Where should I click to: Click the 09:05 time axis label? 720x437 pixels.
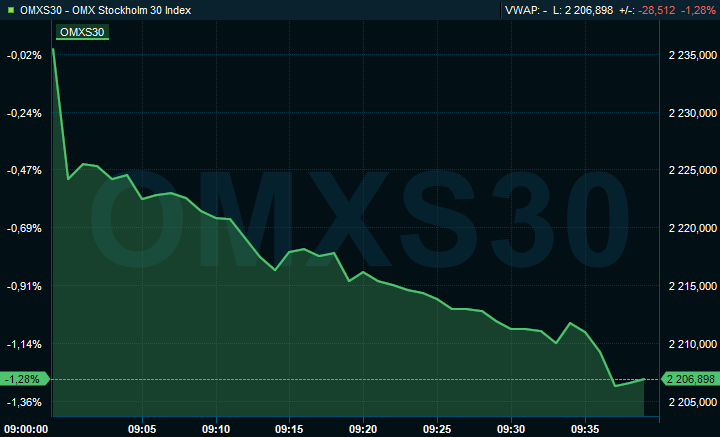pos(142,429)
